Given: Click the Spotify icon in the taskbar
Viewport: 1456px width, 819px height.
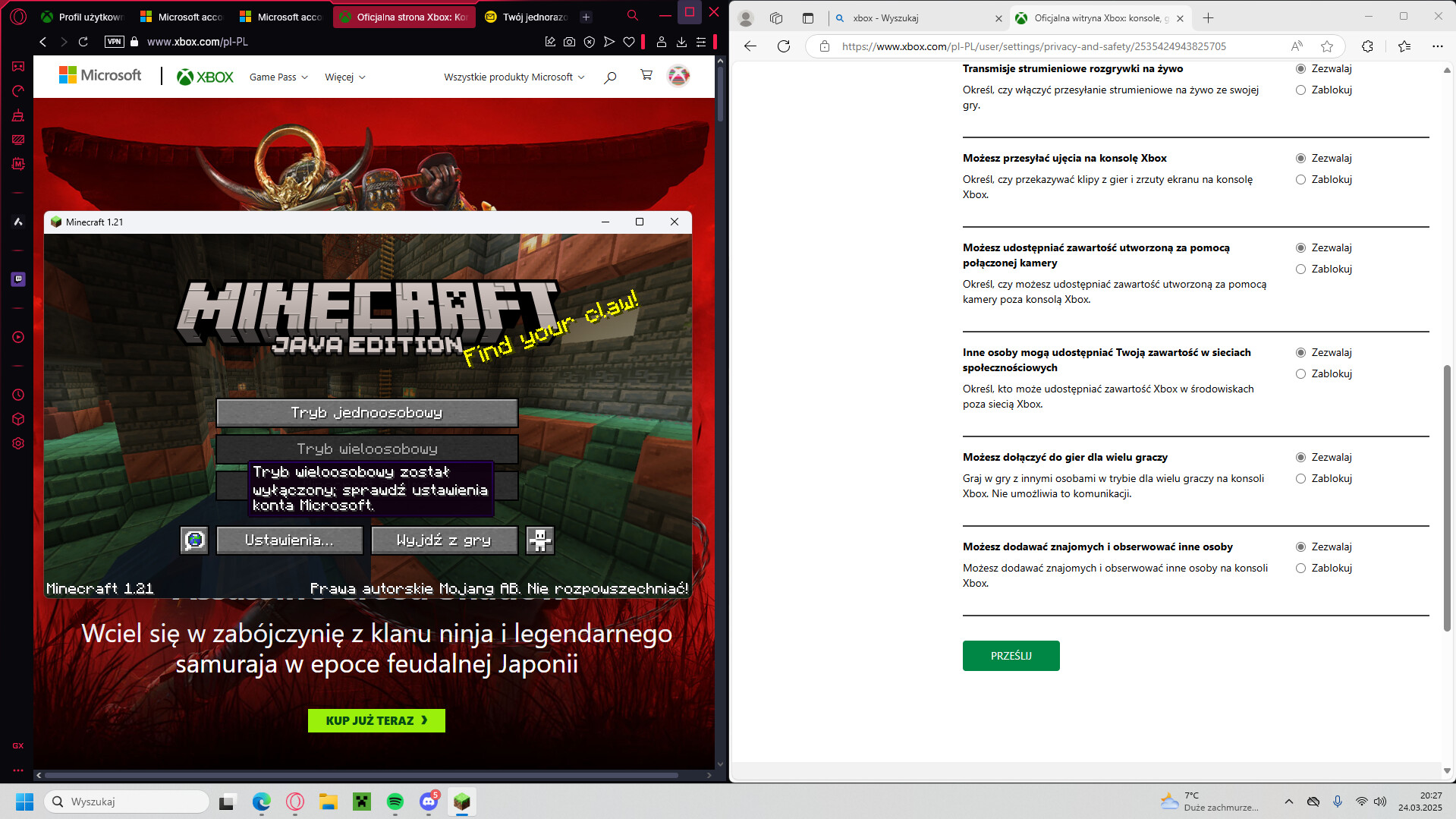Looking at the screenshot, I should 395,802.
